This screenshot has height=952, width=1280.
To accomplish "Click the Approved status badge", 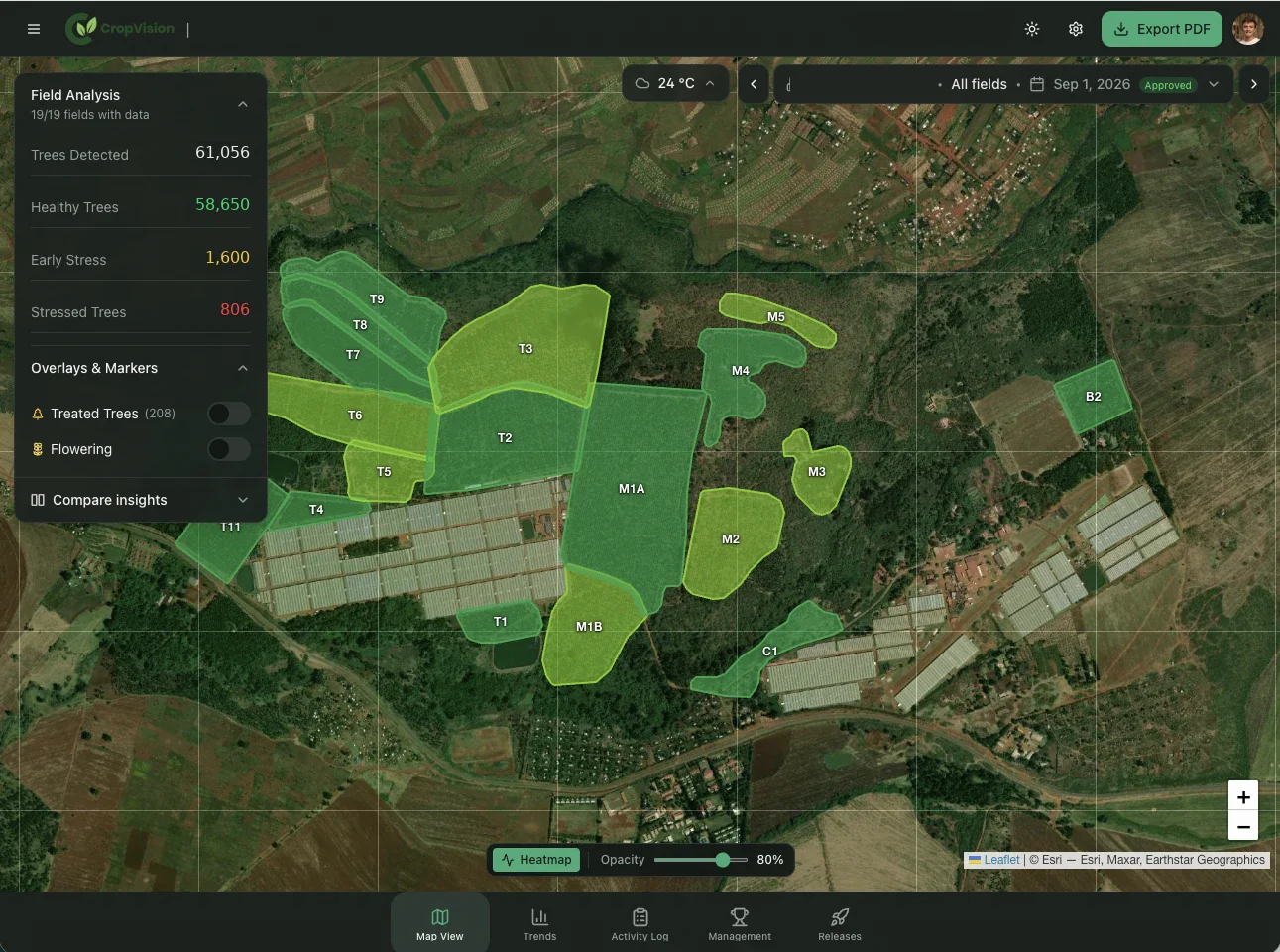I will pos(1168,85).
